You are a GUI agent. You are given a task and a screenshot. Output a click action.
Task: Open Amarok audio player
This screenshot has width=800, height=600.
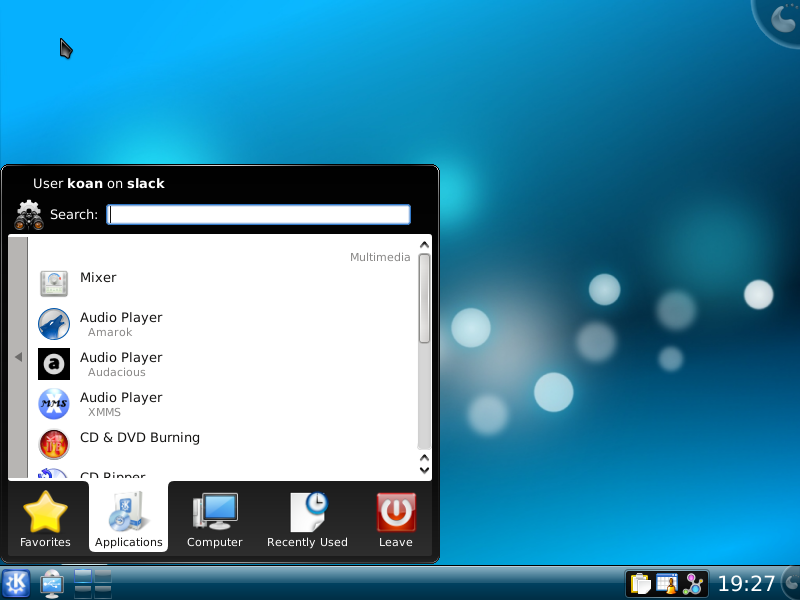[x=120, y=324]
